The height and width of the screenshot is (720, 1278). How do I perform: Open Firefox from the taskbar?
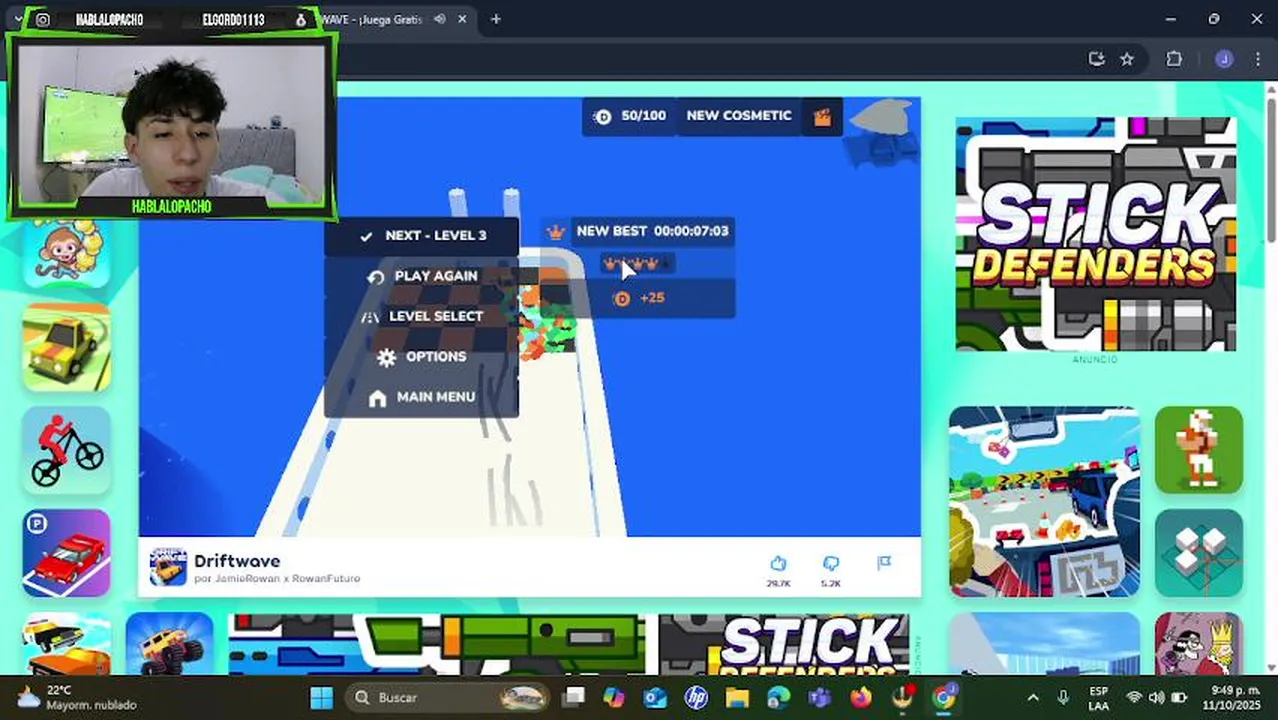point(860,697)
